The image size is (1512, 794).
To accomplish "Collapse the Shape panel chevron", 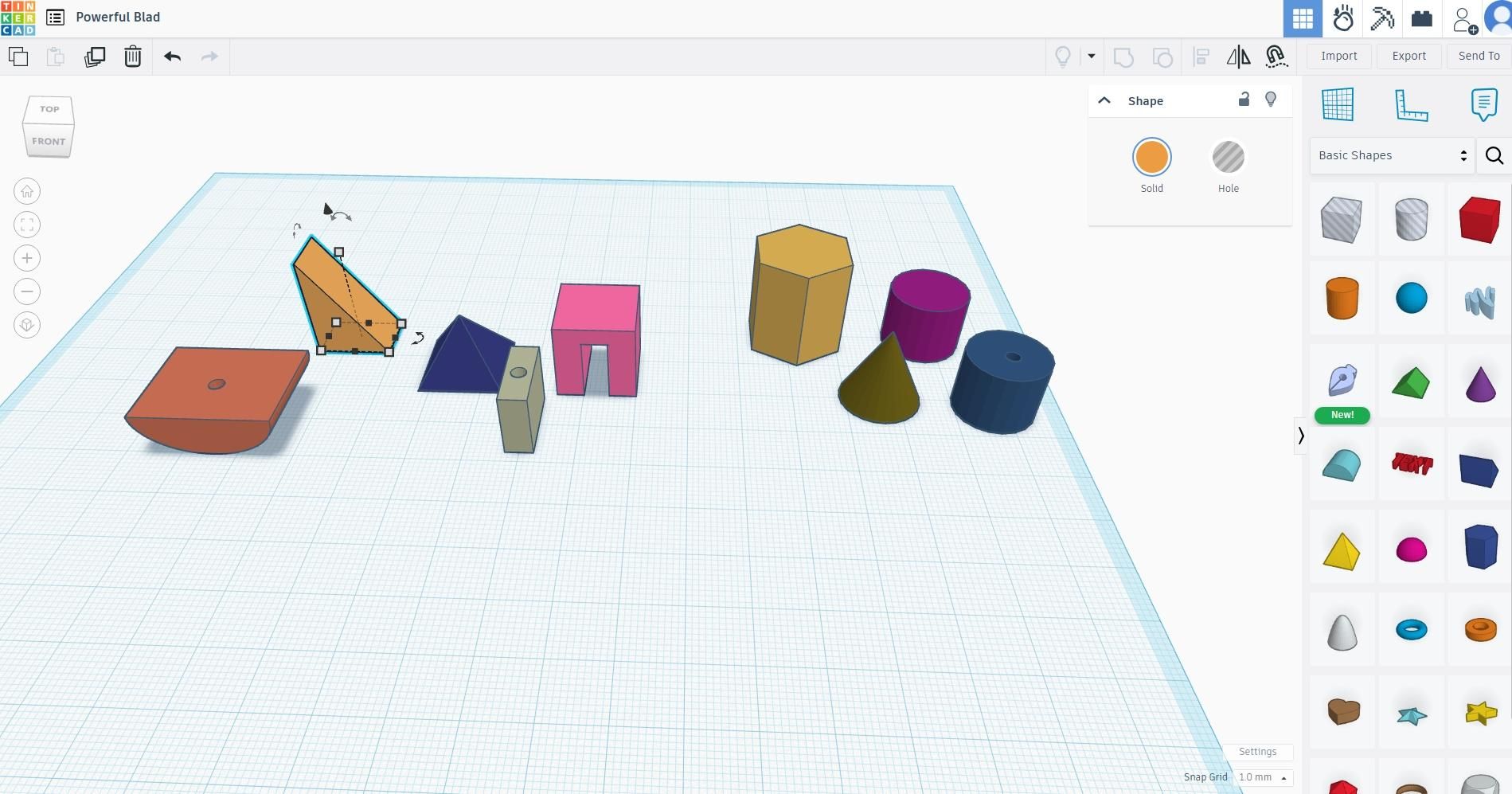I will click(x=1104, y=100).
